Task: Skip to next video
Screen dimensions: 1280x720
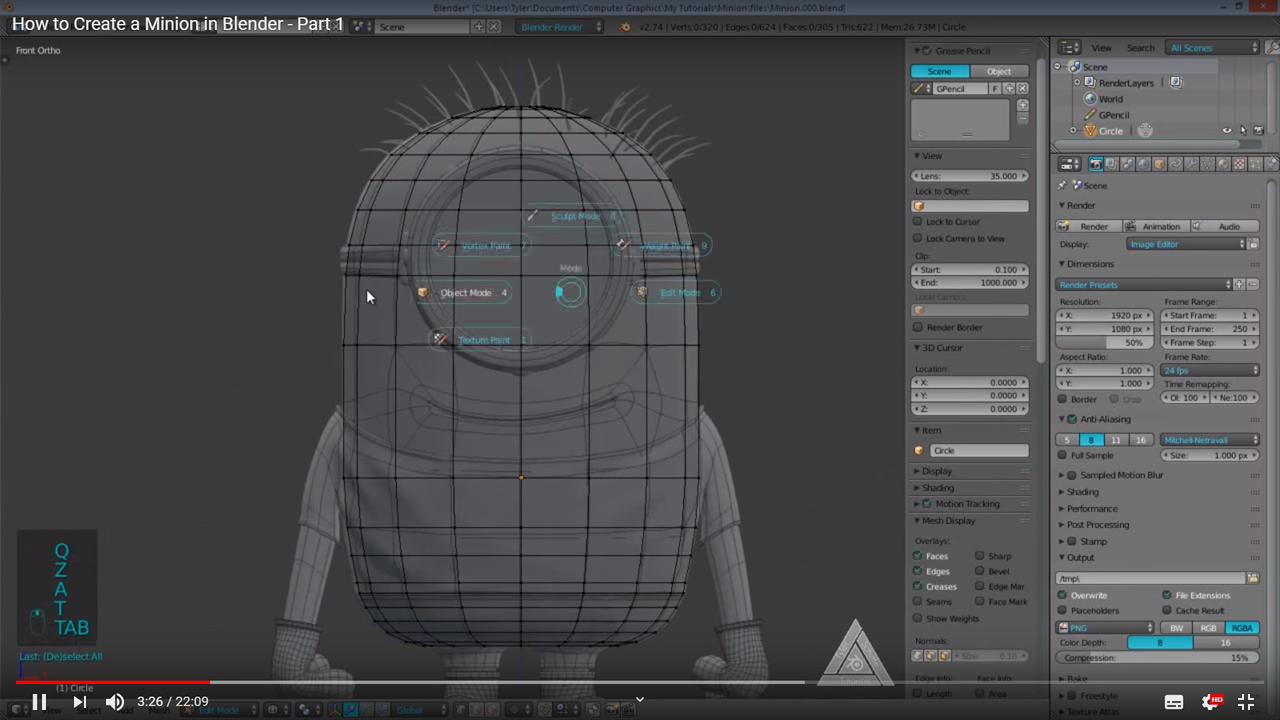Action: (x=80, y=702)
